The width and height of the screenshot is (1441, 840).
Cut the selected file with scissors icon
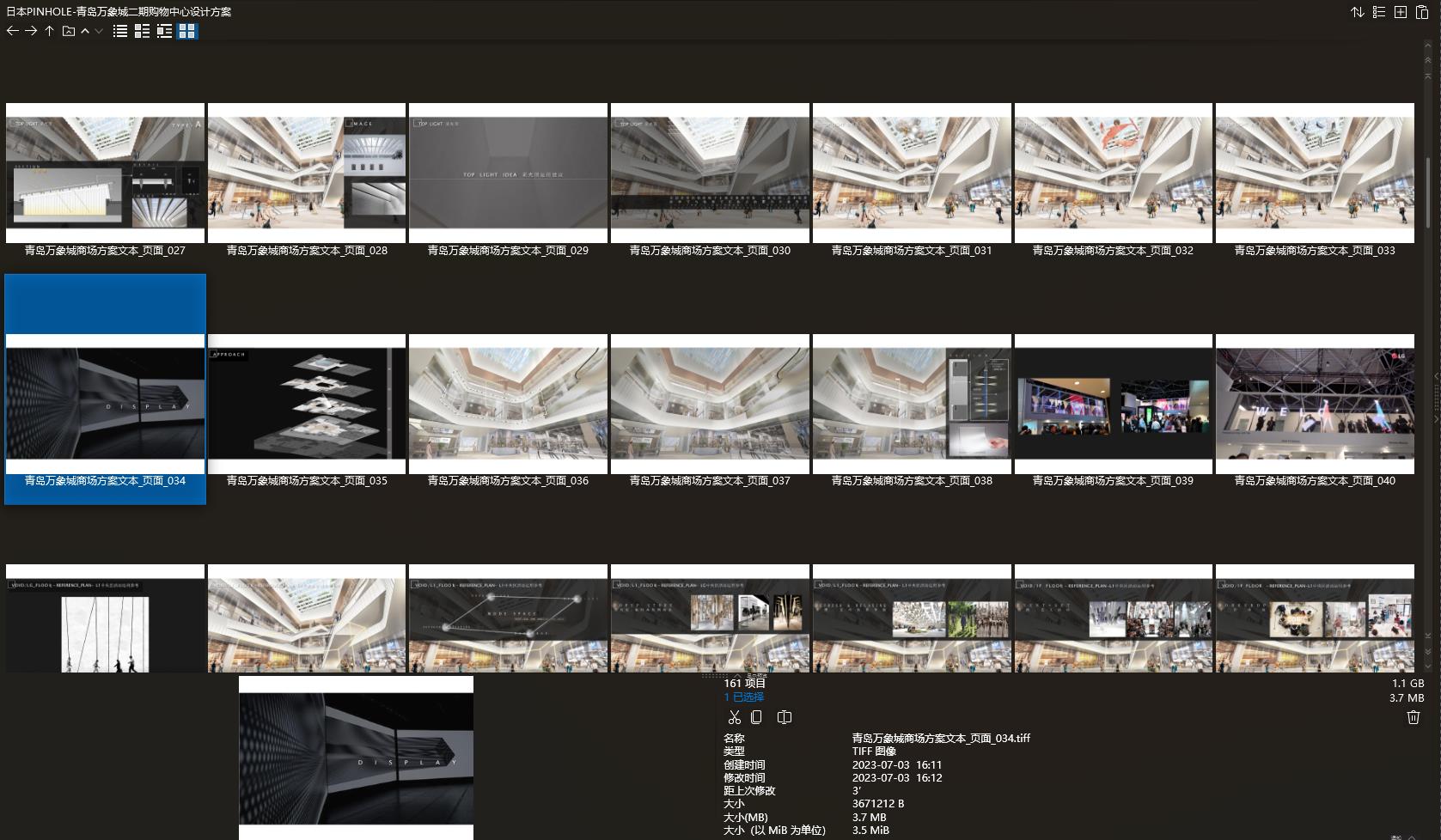coord(734,717)
